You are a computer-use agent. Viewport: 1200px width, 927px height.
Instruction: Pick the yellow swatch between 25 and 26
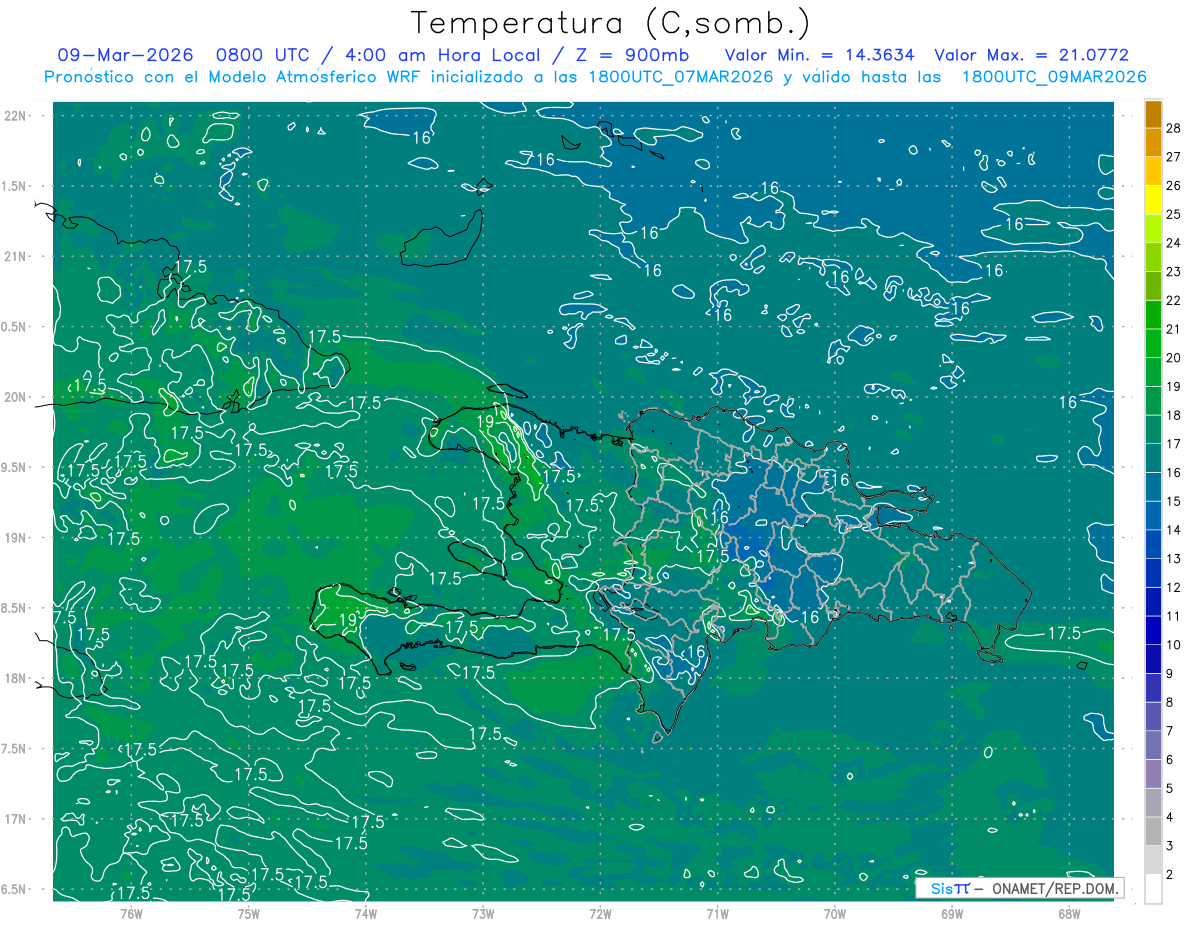coord(1153,200)
